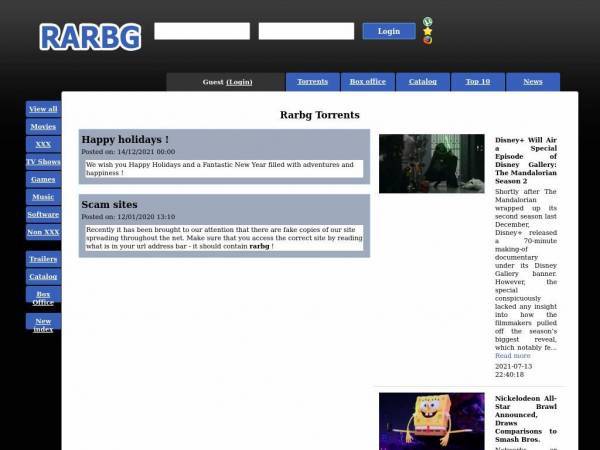The image size is (600, 450).
Task: Click the Scam sites heading
Action: coord(109,205)
